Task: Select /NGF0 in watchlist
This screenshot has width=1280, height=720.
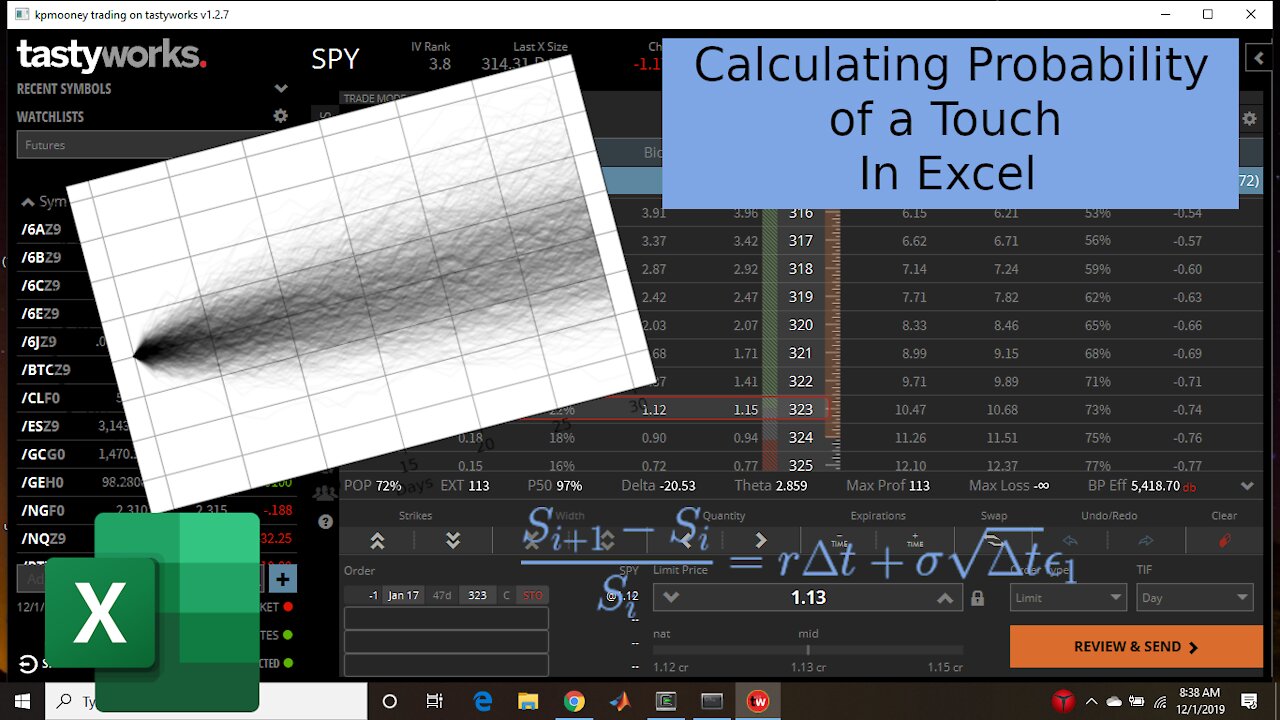Action: [x=42, y=510]
